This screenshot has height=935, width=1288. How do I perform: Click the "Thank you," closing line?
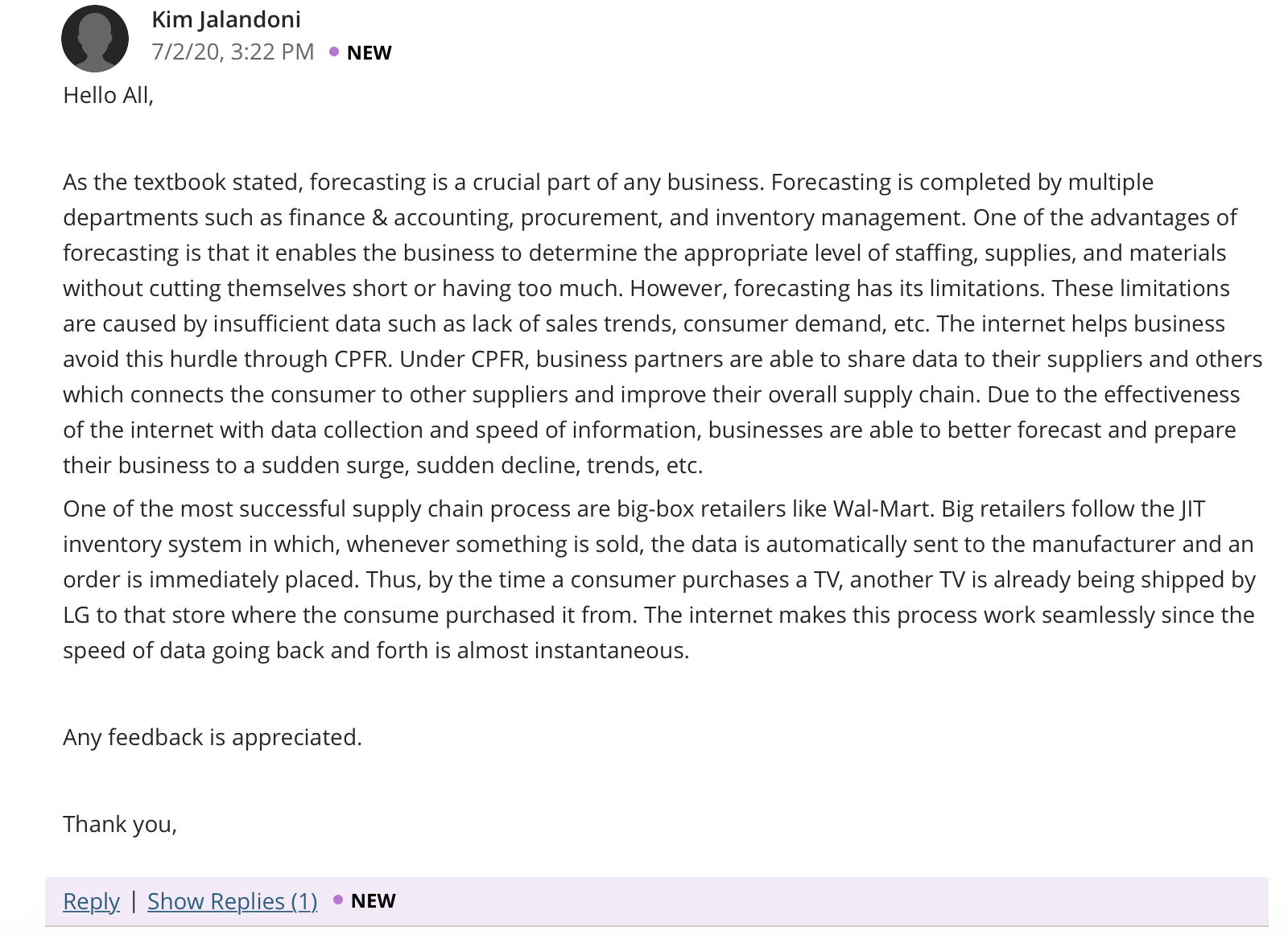pyautogui.click(x=120, y=824)
